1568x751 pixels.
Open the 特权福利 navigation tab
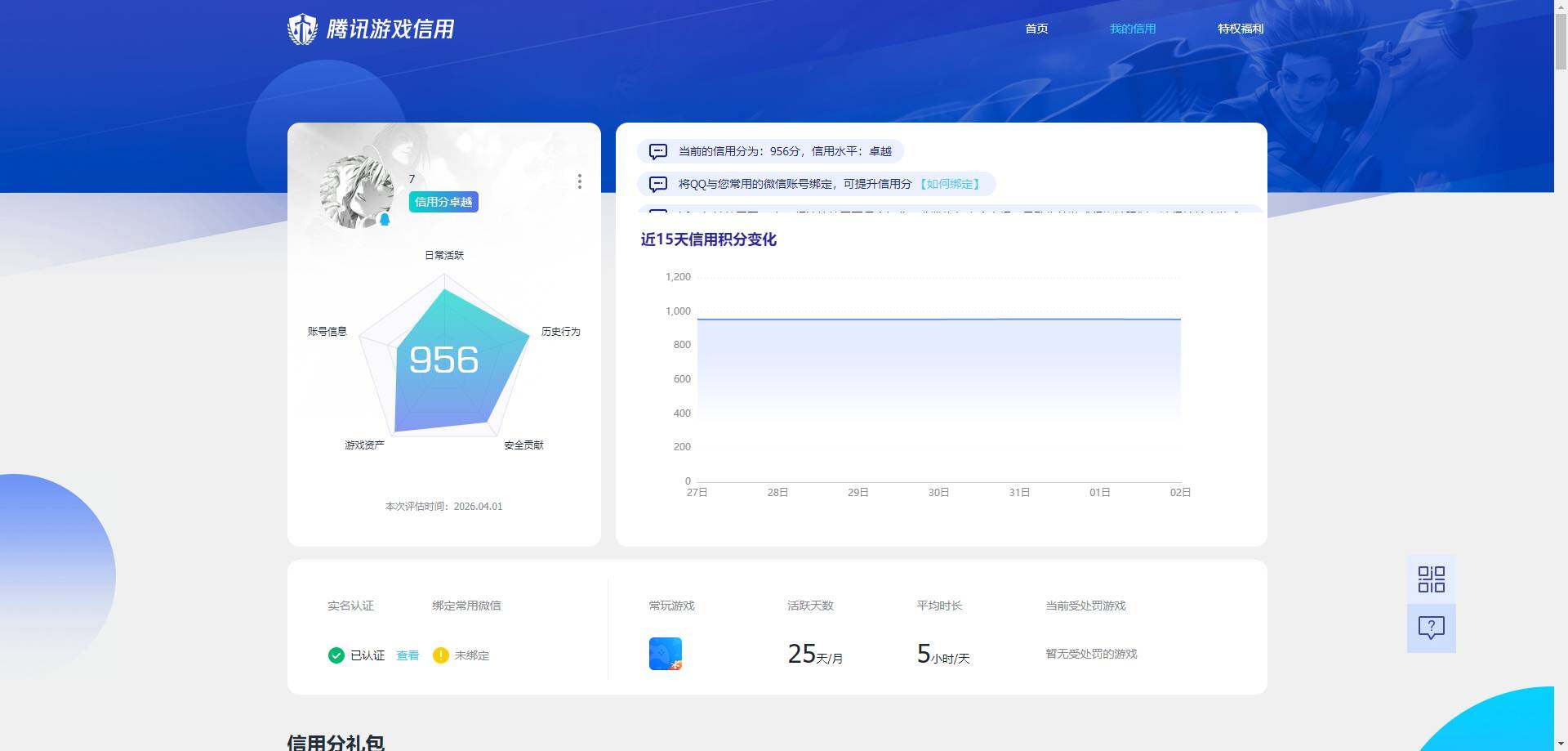(1241, 29)
